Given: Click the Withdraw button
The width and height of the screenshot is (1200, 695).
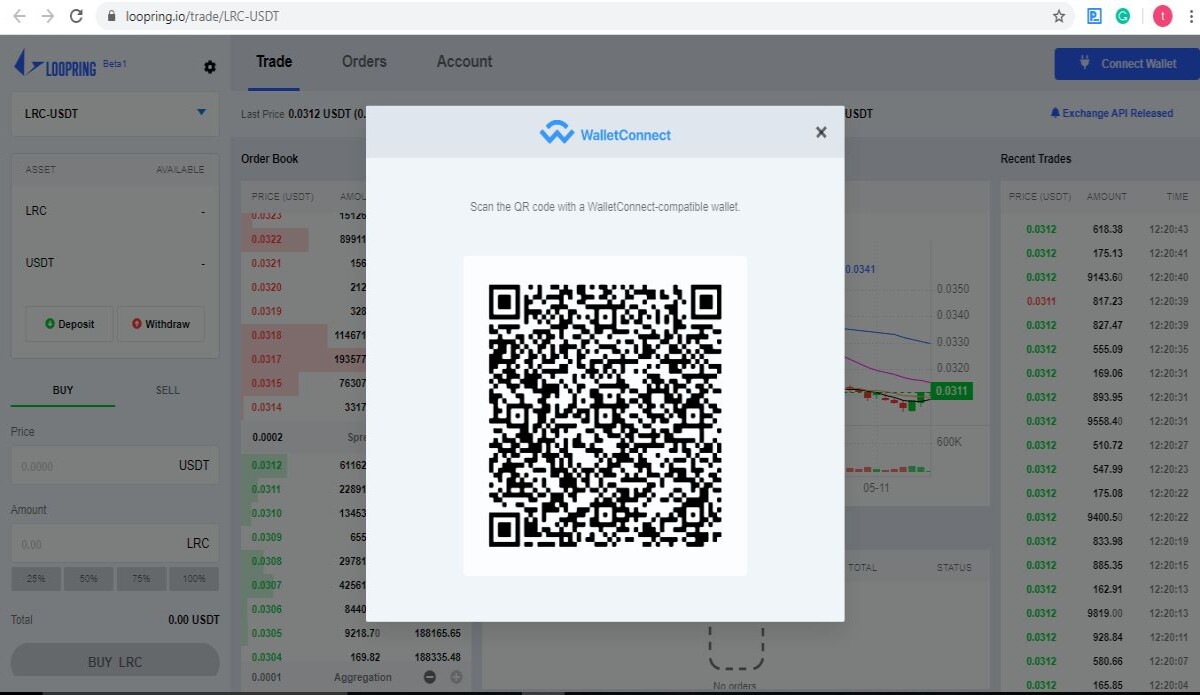Looking at the screenshot, I should point(161,324).
